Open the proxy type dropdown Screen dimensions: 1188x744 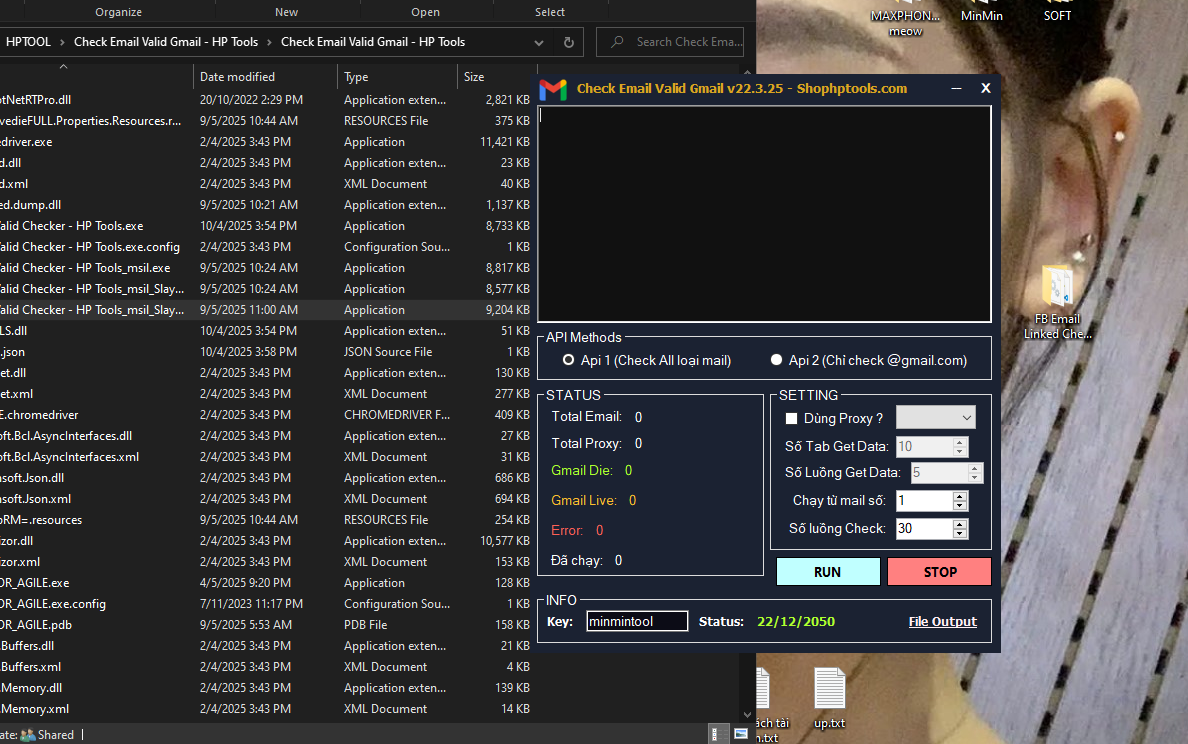point(935,418)
